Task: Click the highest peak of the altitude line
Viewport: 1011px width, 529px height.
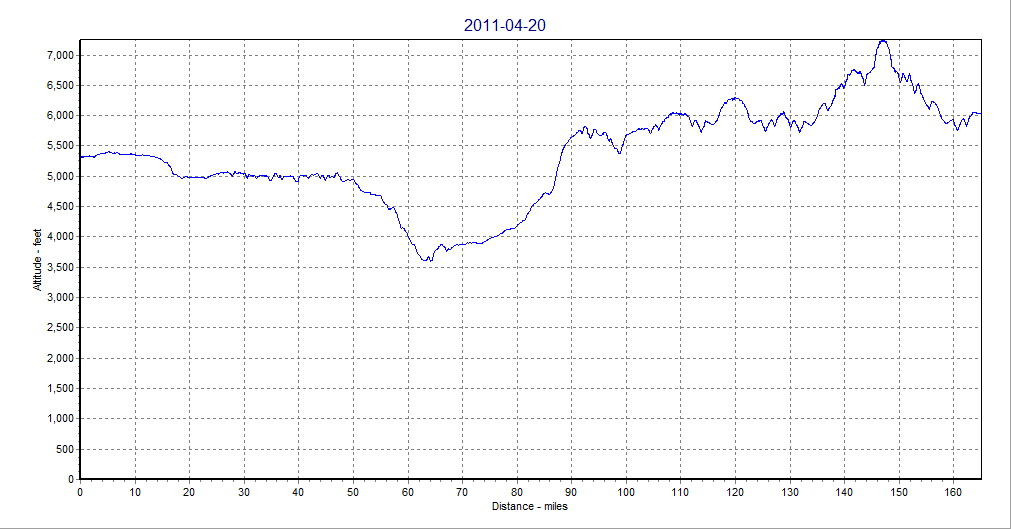Action: click(x=882, y=41)
